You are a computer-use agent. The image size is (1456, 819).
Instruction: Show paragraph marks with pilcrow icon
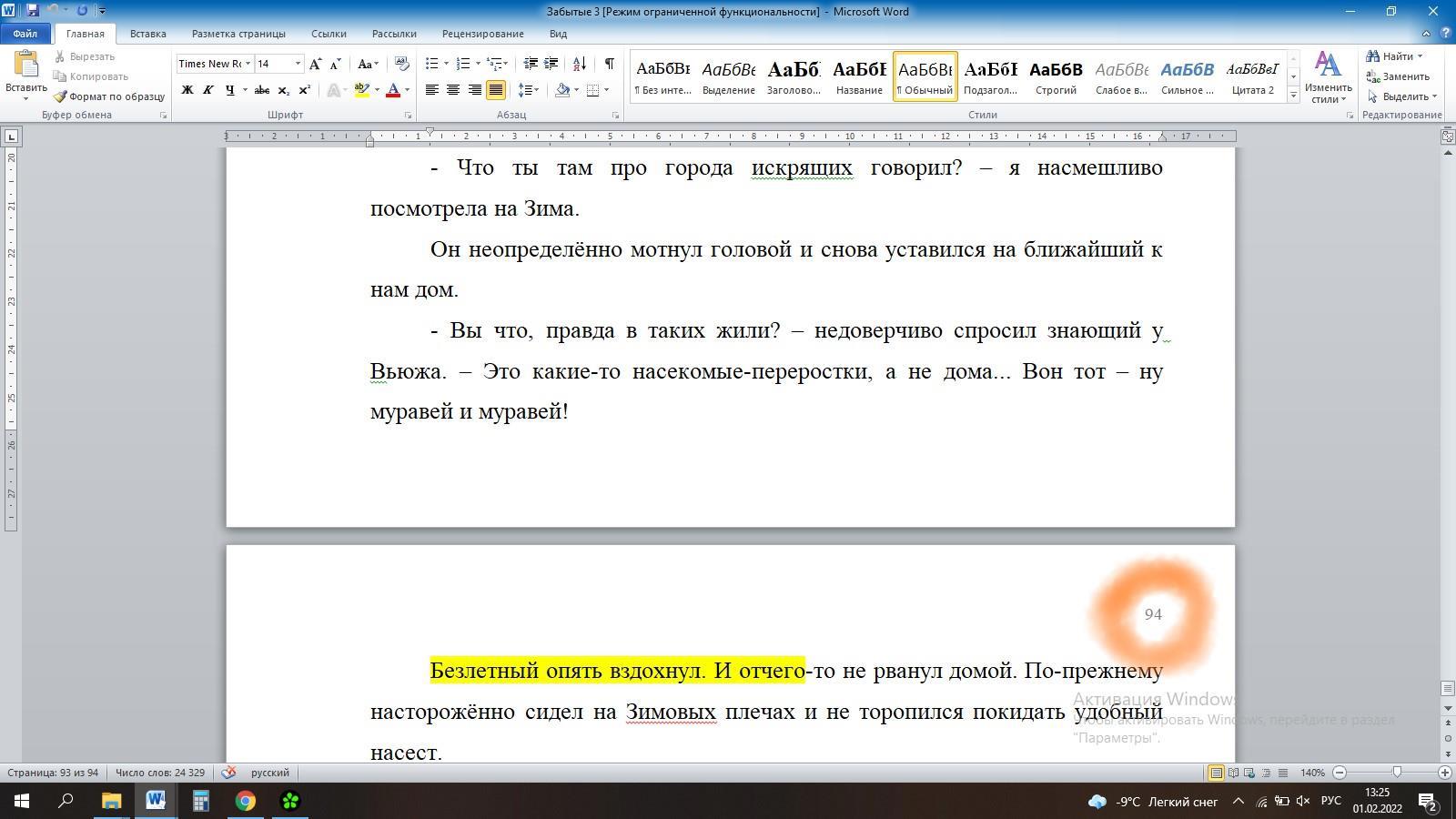click(x=609, y=64)
